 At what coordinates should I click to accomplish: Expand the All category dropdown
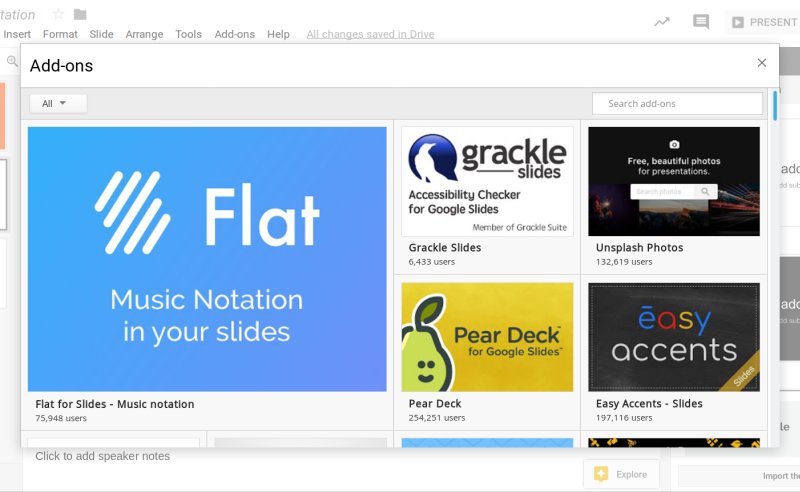click(x=58, y=104)
